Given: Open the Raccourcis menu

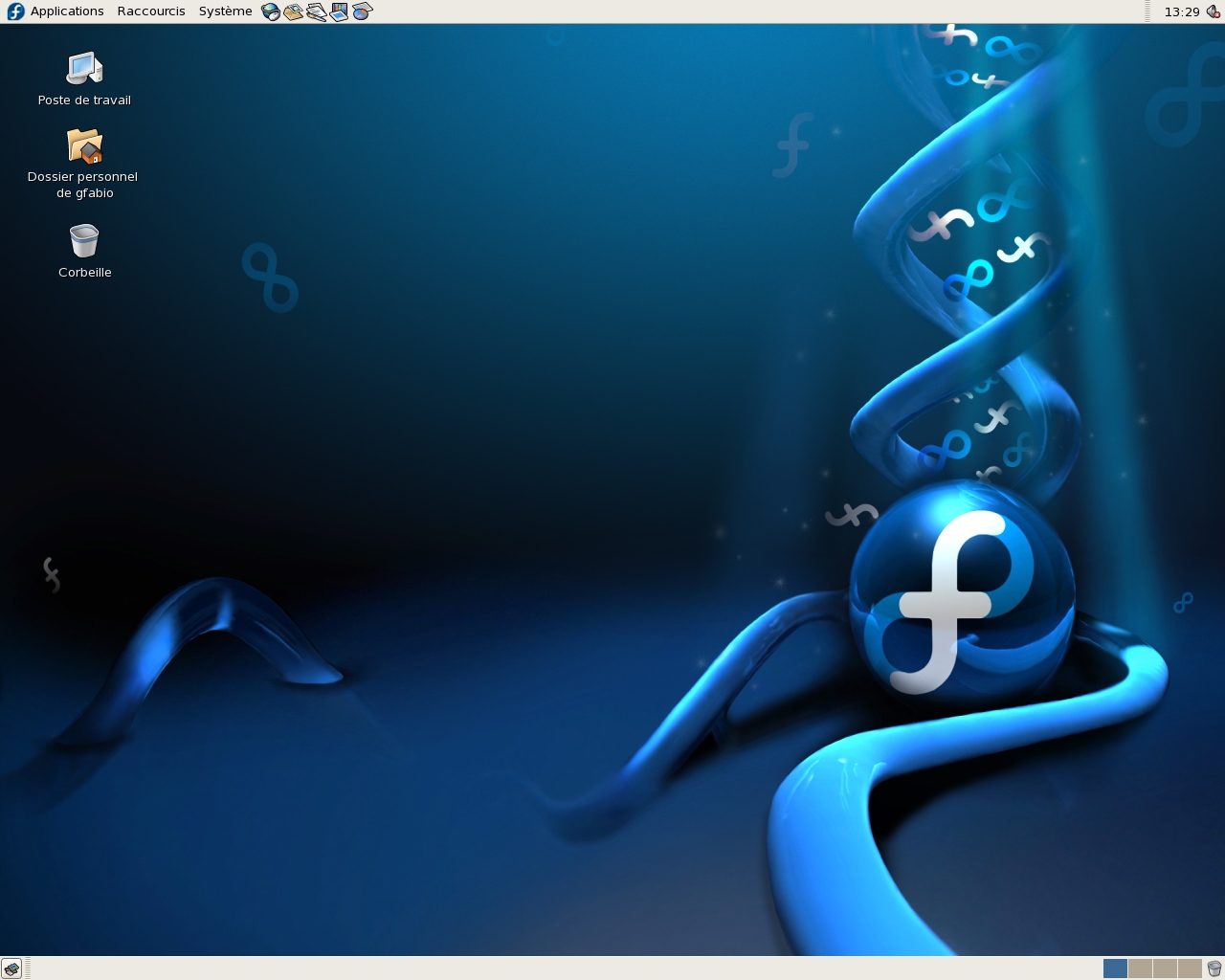Looking at the screenshot, I should [x=150, y=11].
